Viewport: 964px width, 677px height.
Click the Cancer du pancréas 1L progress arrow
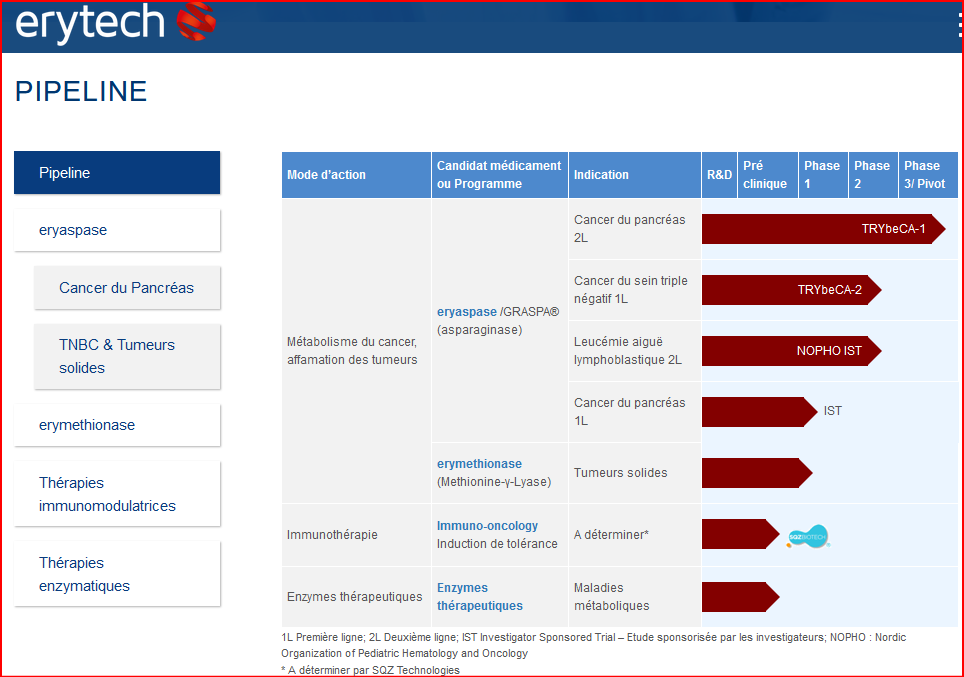(760, 411)
